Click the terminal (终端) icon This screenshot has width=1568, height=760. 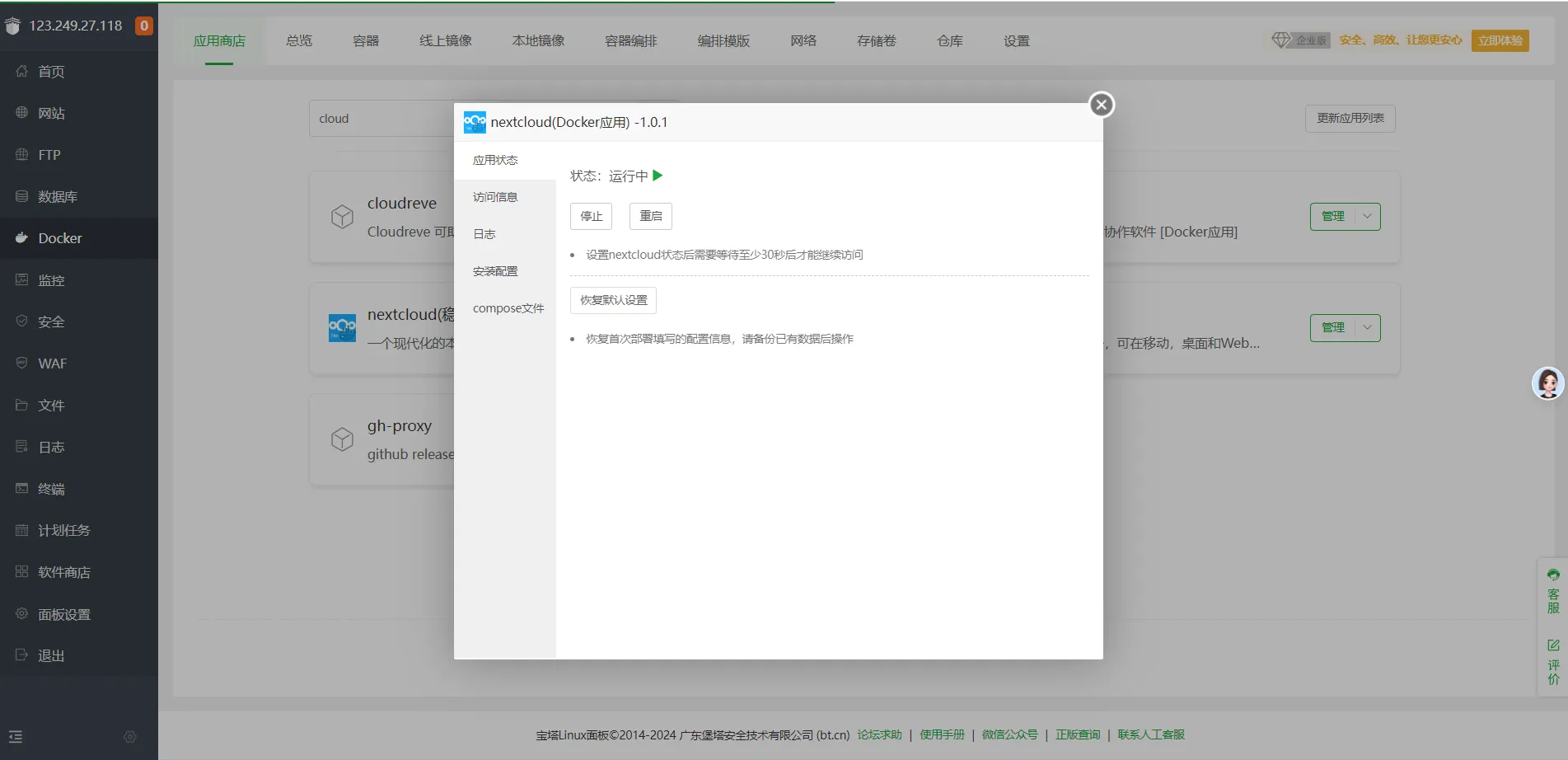[21, 489]
